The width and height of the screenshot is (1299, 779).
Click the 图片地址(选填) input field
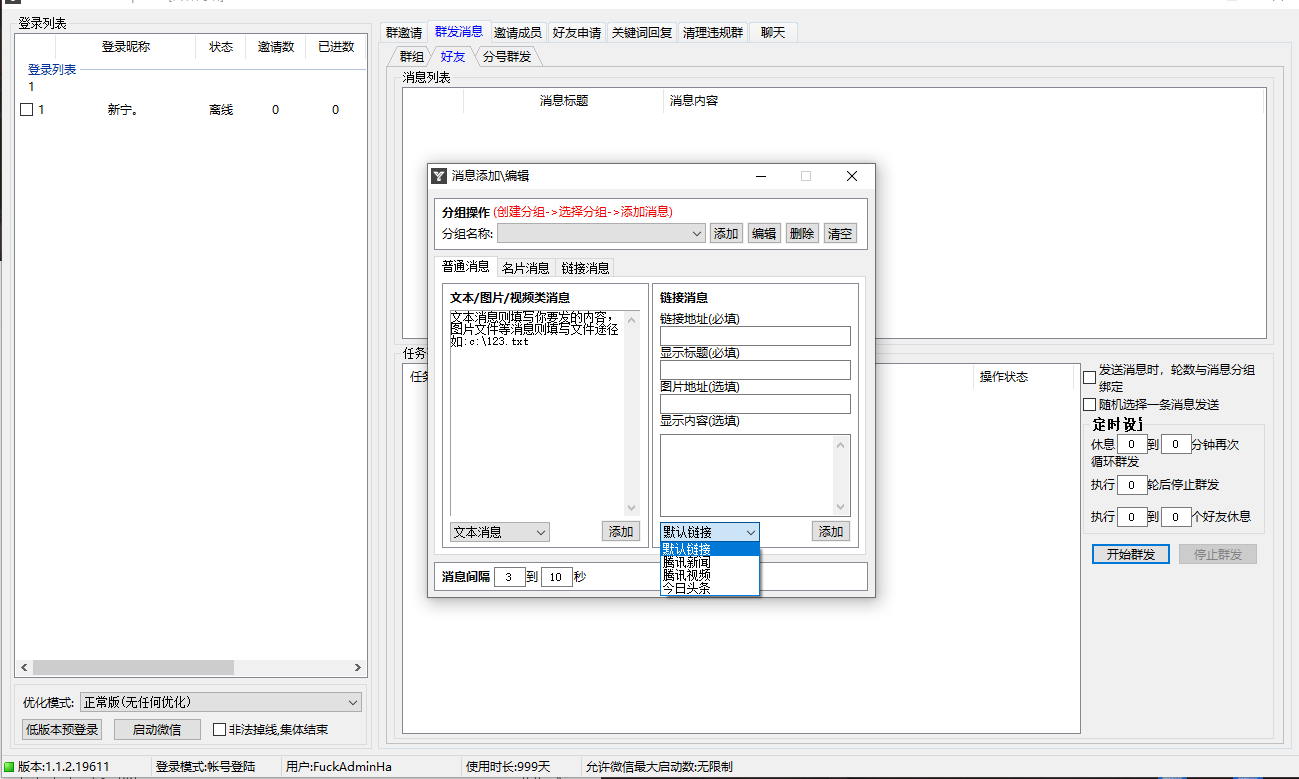pos(755,404)
